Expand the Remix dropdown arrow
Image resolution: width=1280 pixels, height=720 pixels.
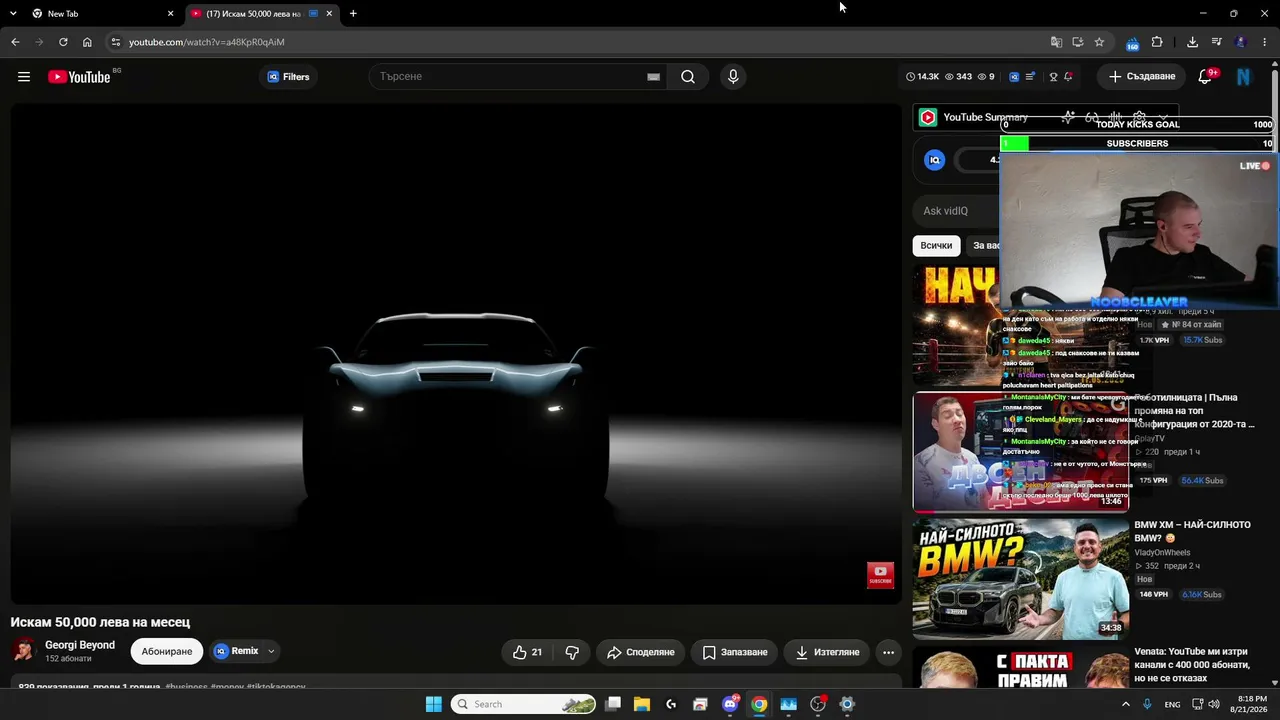click(271, 651)
